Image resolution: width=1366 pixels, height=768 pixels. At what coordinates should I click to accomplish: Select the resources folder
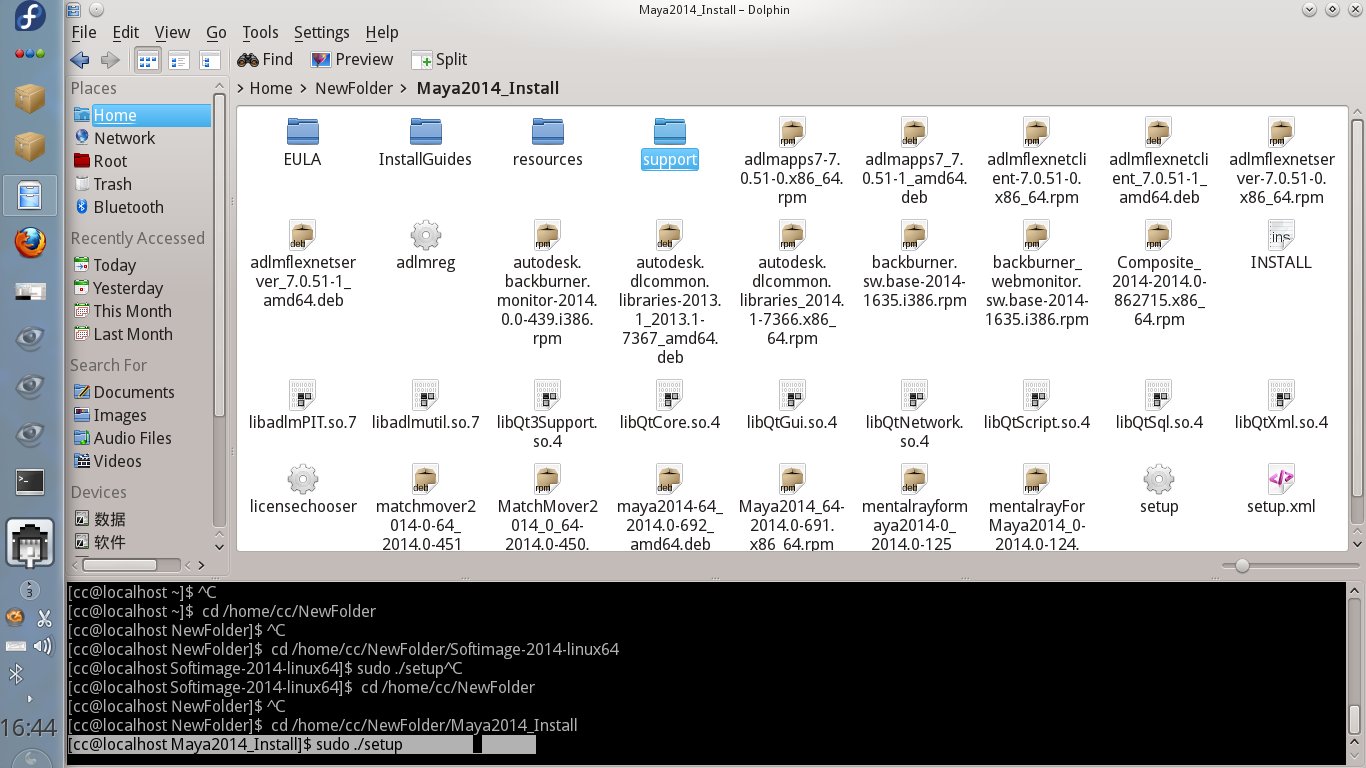pos(547,142)
